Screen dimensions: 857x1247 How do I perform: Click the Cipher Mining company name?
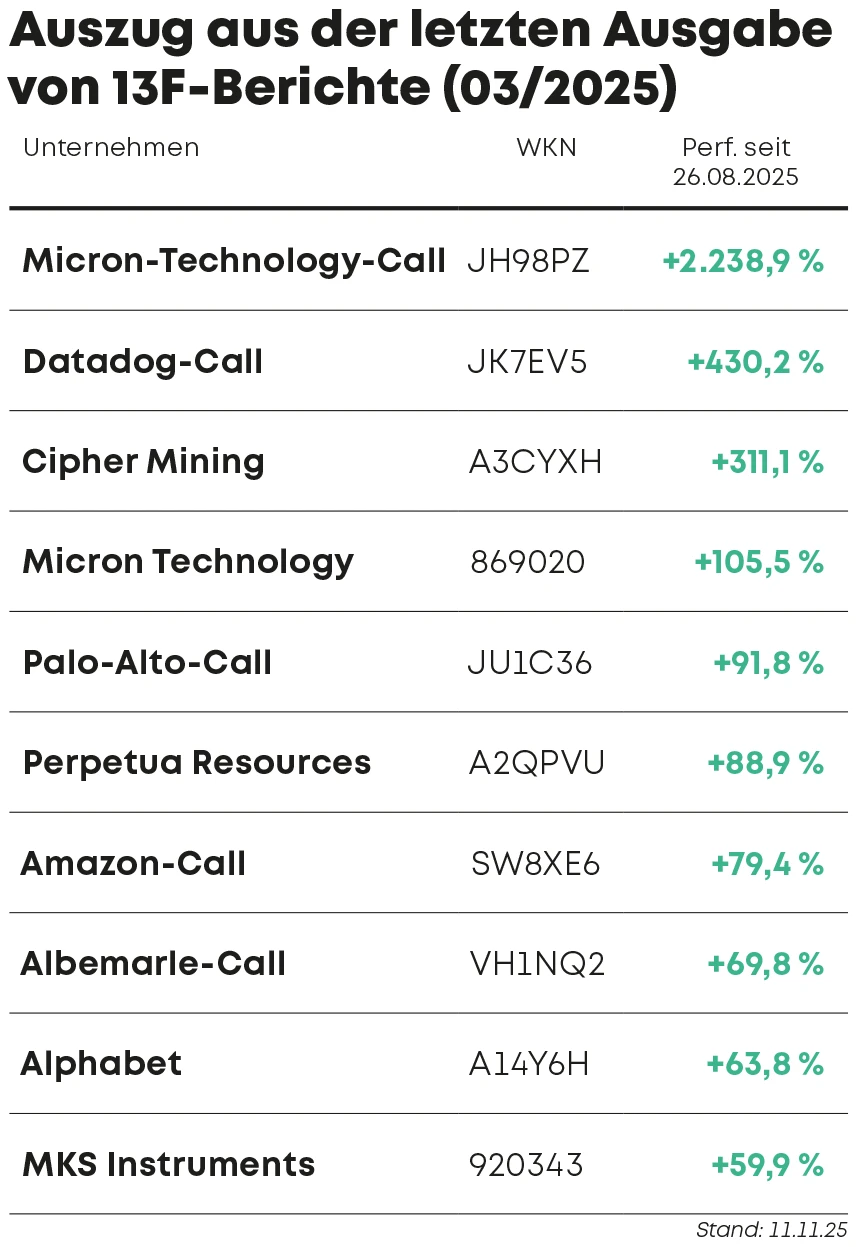[x=143, y=462]
